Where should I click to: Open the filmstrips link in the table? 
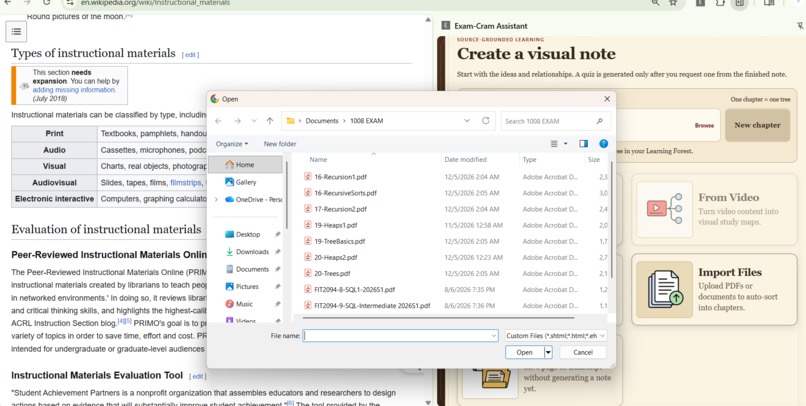click(x=186, y=183)
